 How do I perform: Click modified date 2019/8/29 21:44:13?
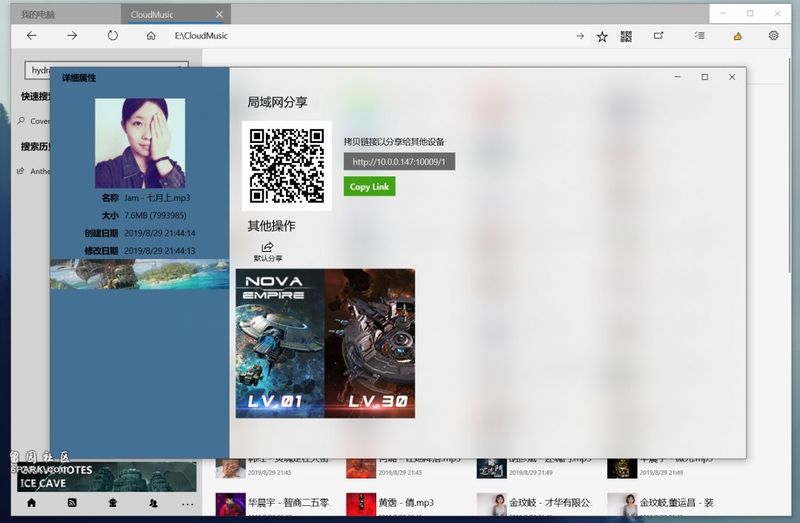[160, 251]
